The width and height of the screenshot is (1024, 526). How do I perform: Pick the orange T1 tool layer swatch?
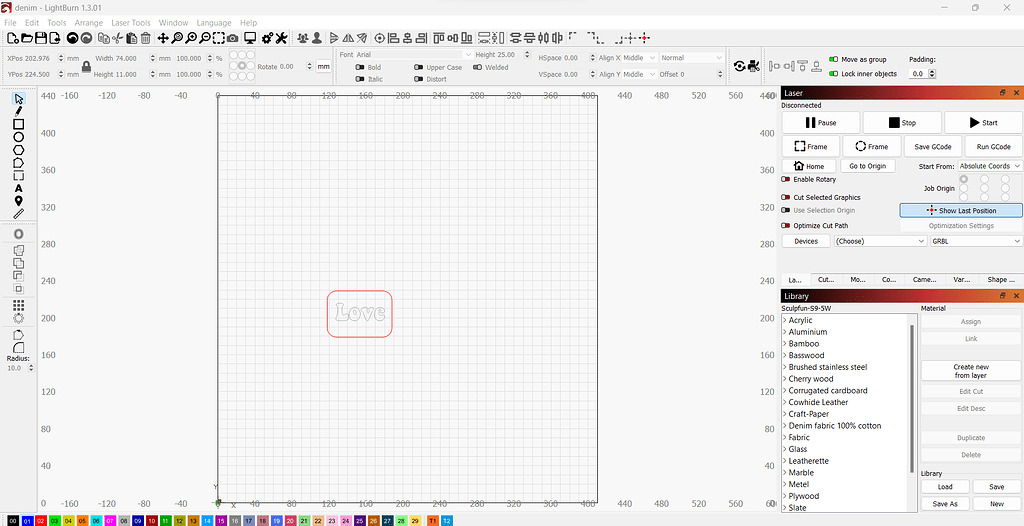coord(433,521)
